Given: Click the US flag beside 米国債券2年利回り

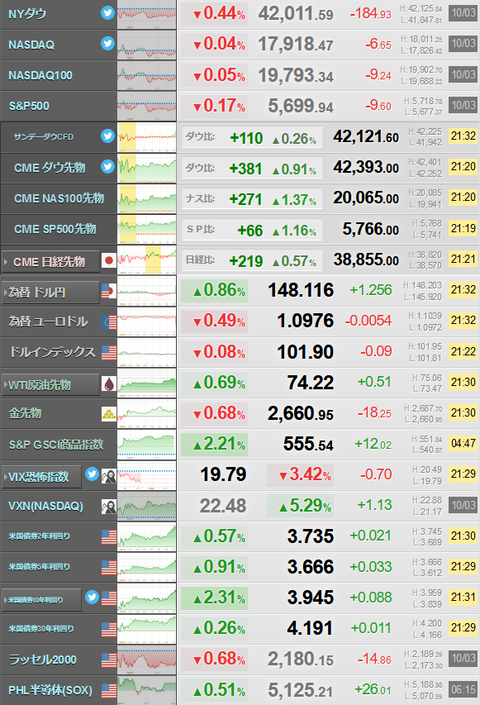Looking at the screenshot, I should (109, 537).
